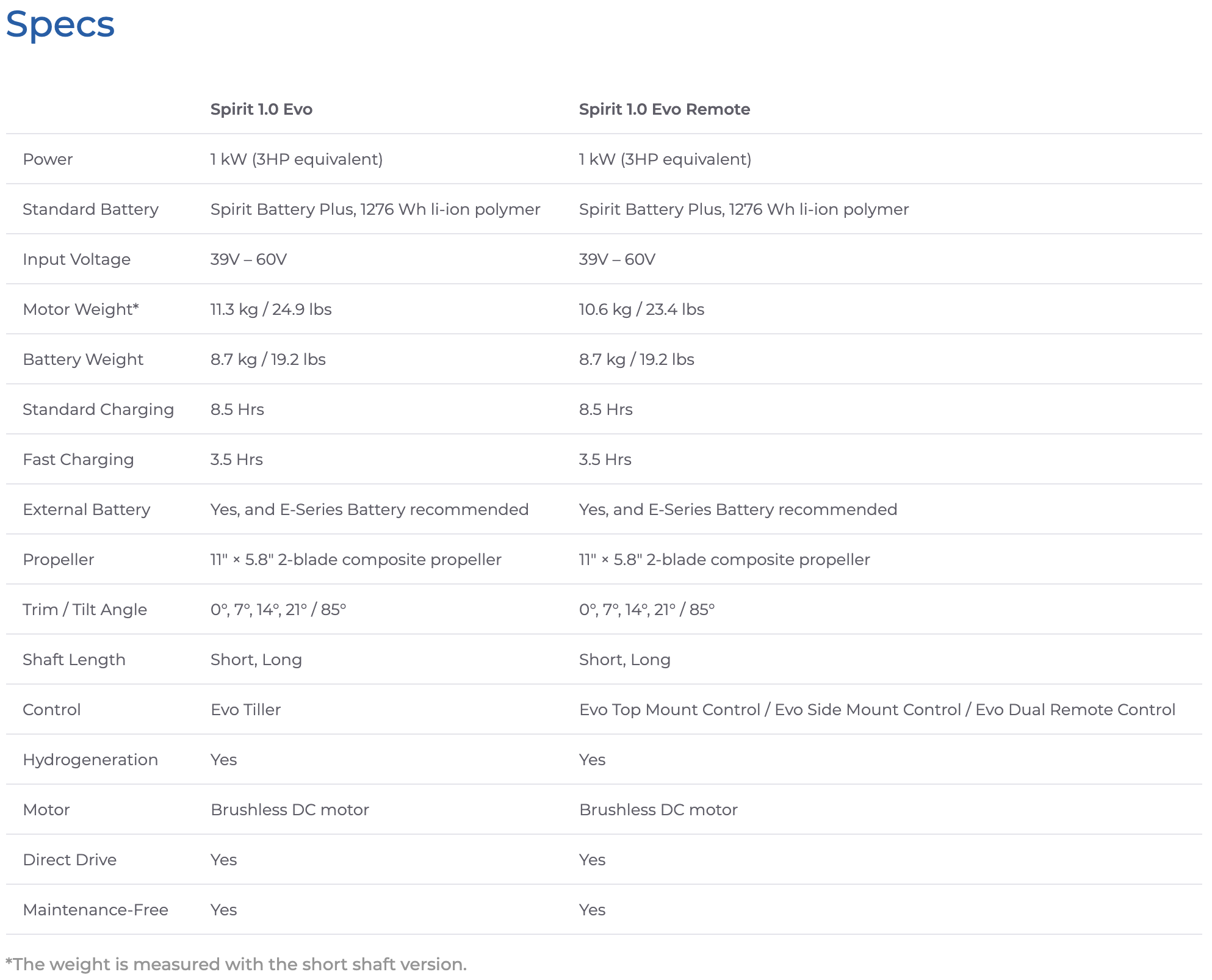Click the 11.3 kg / 24.9 lbs value
This screenshot has height=980, width=1212.
click(x=271, y=309)
